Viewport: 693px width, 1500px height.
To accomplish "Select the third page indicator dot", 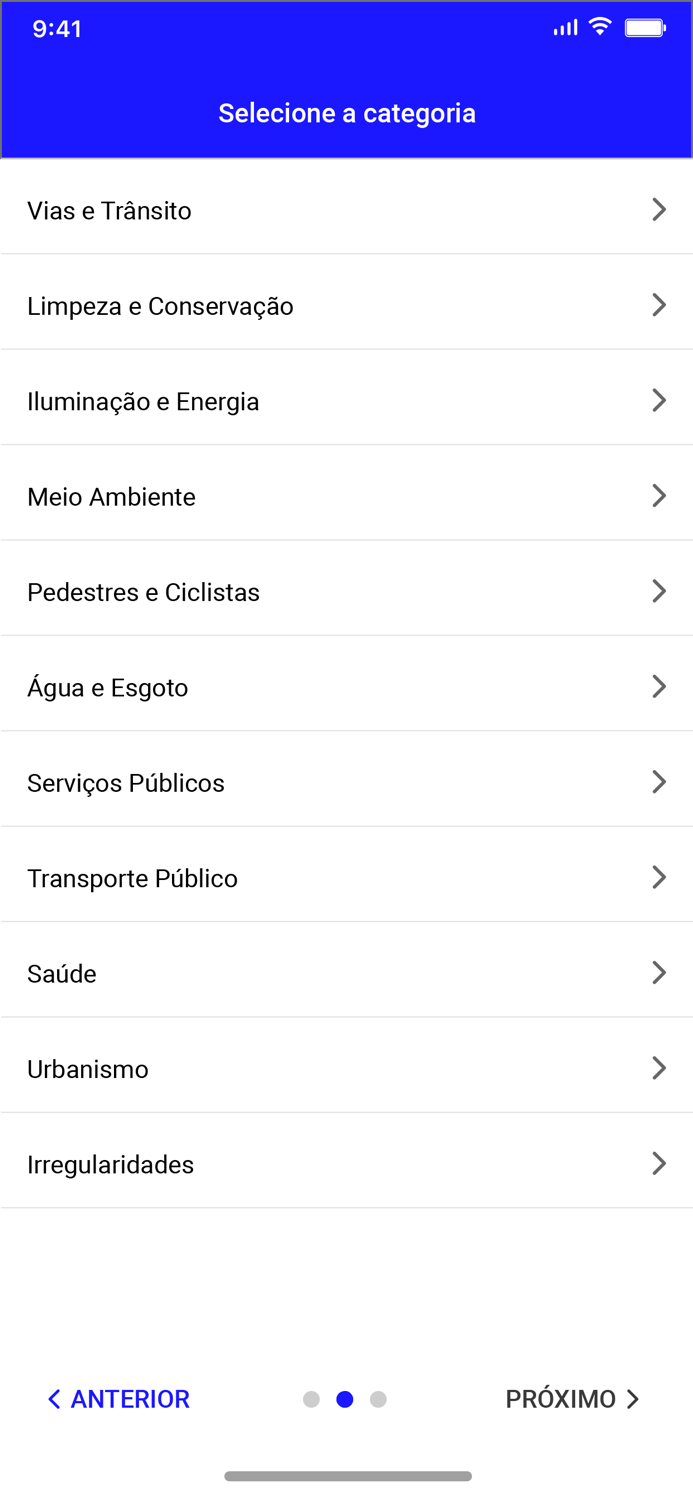I will [378, 1399].
